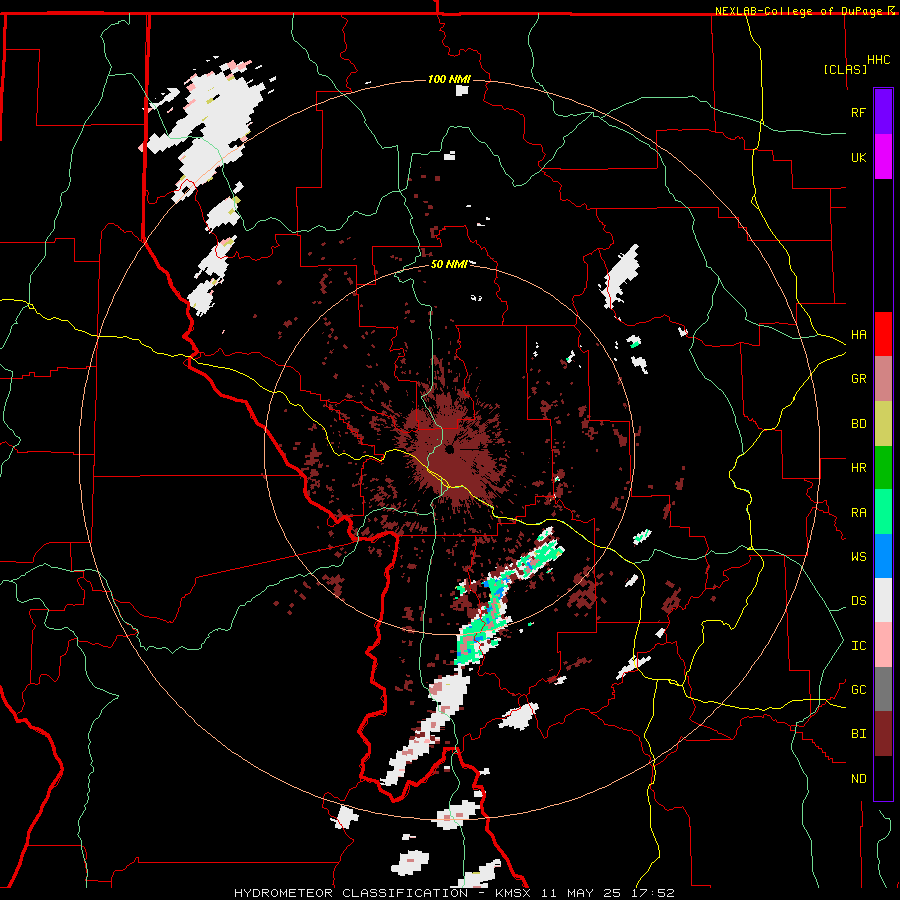900x900 pixels.
Task: Select the GR legend color block
Action: pos(883,379)
